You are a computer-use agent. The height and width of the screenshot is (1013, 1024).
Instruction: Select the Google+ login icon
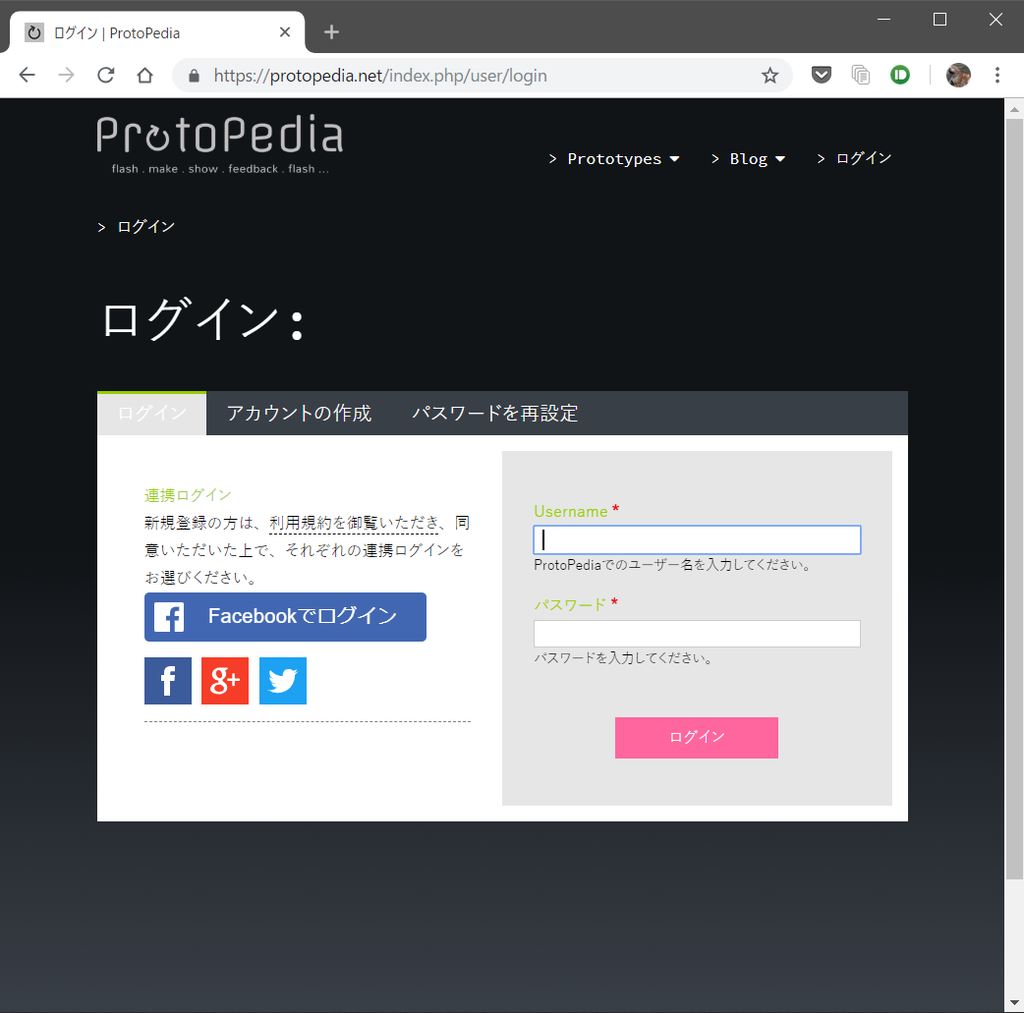pos(225,680)
